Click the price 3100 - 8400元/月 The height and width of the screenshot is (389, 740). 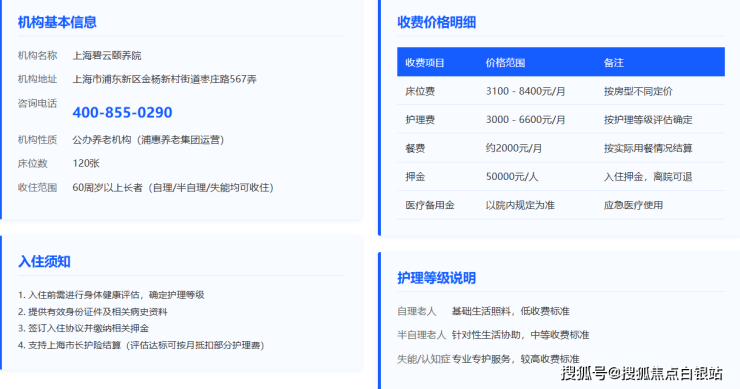pos(525,92)
